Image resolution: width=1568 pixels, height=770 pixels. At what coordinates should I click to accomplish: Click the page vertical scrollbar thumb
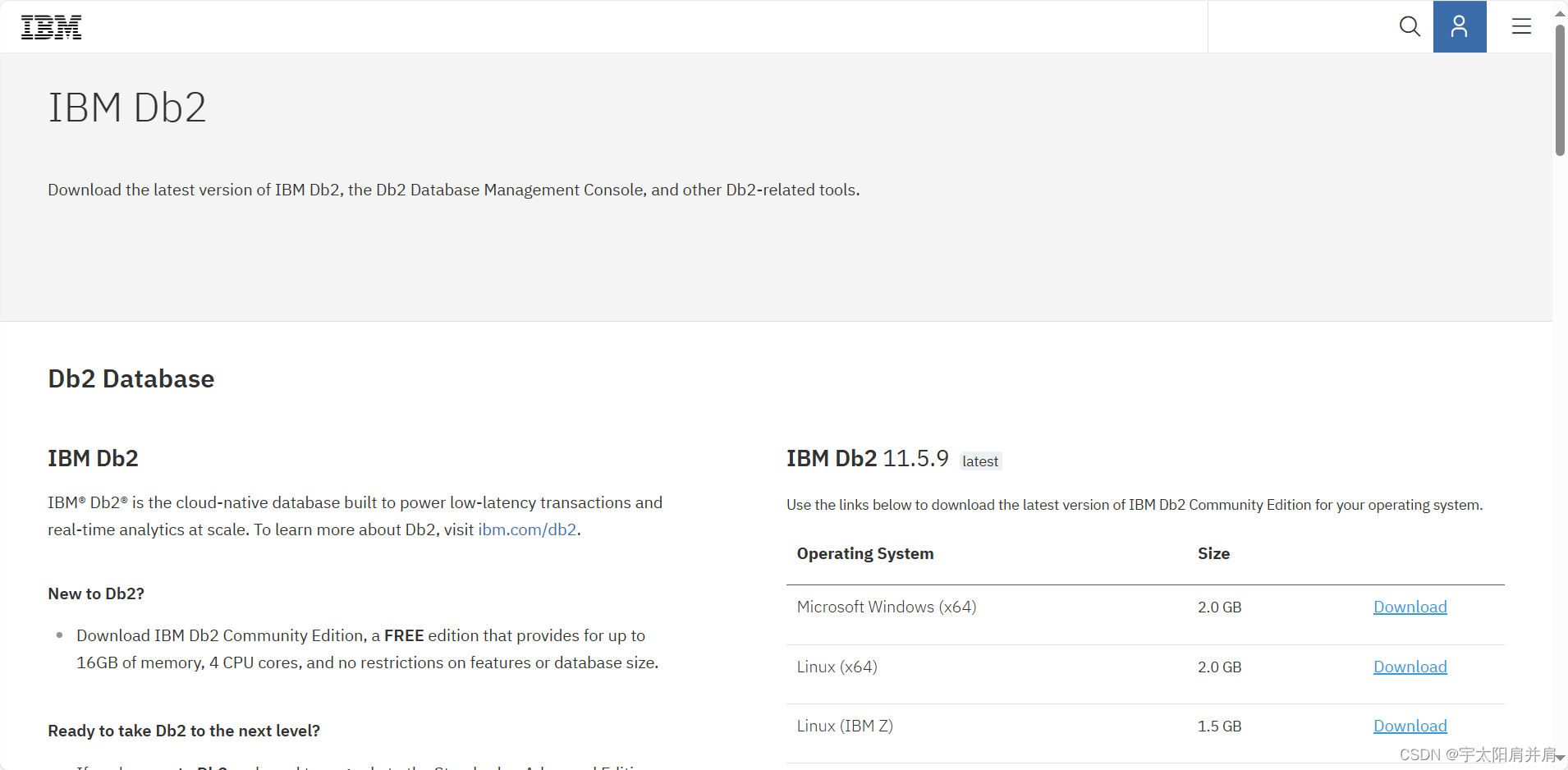click(x=1560, y=90)
